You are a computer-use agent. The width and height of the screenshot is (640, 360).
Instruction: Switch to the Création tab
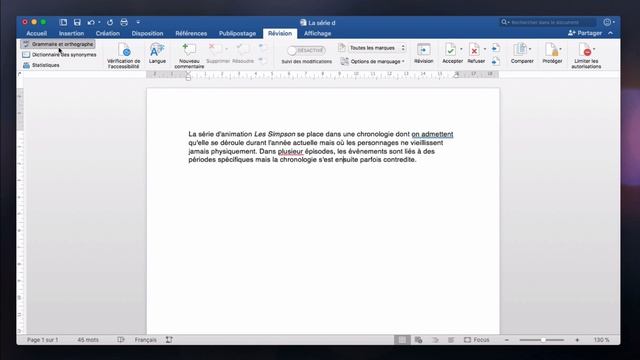pyautogui.click(x=108, y=33)
